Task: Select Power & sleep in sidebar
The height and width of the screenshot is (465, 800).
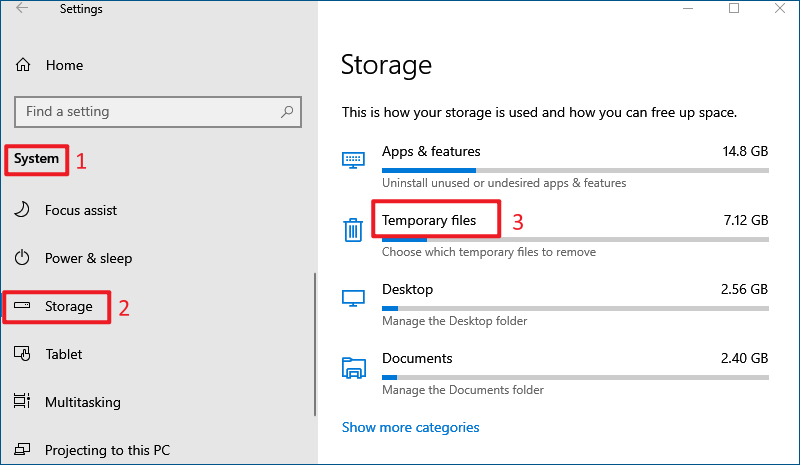Action: pyautogui.click(x=88, y=258)
